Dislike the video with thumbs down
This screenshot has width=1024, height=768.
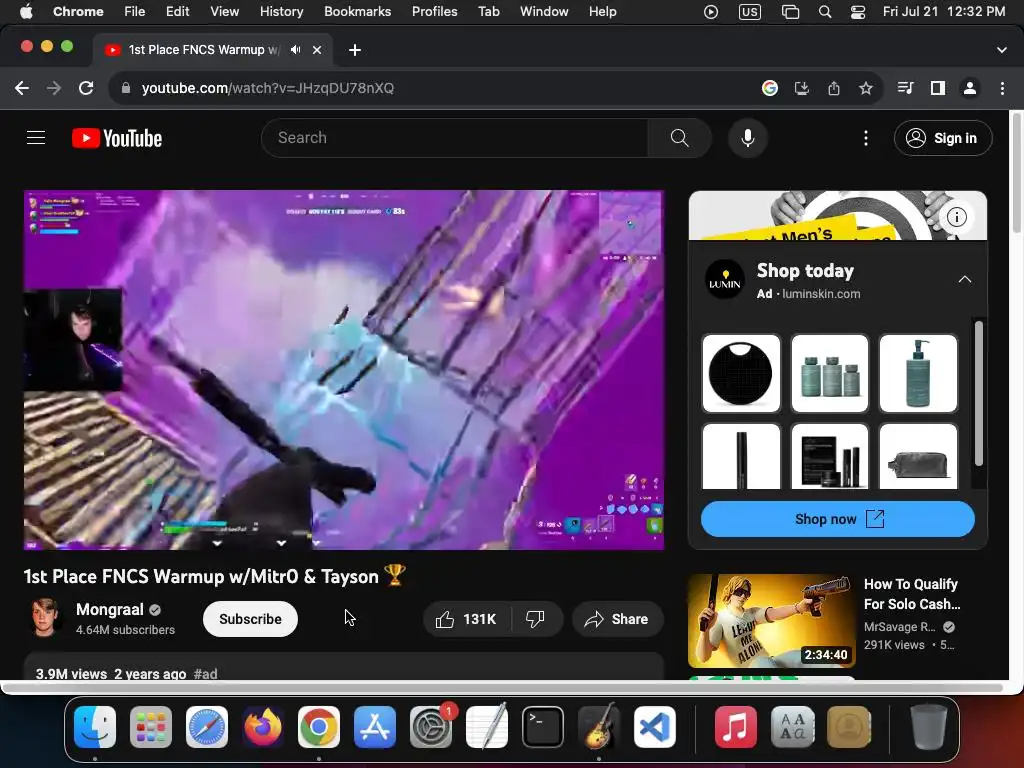(536, 619)
